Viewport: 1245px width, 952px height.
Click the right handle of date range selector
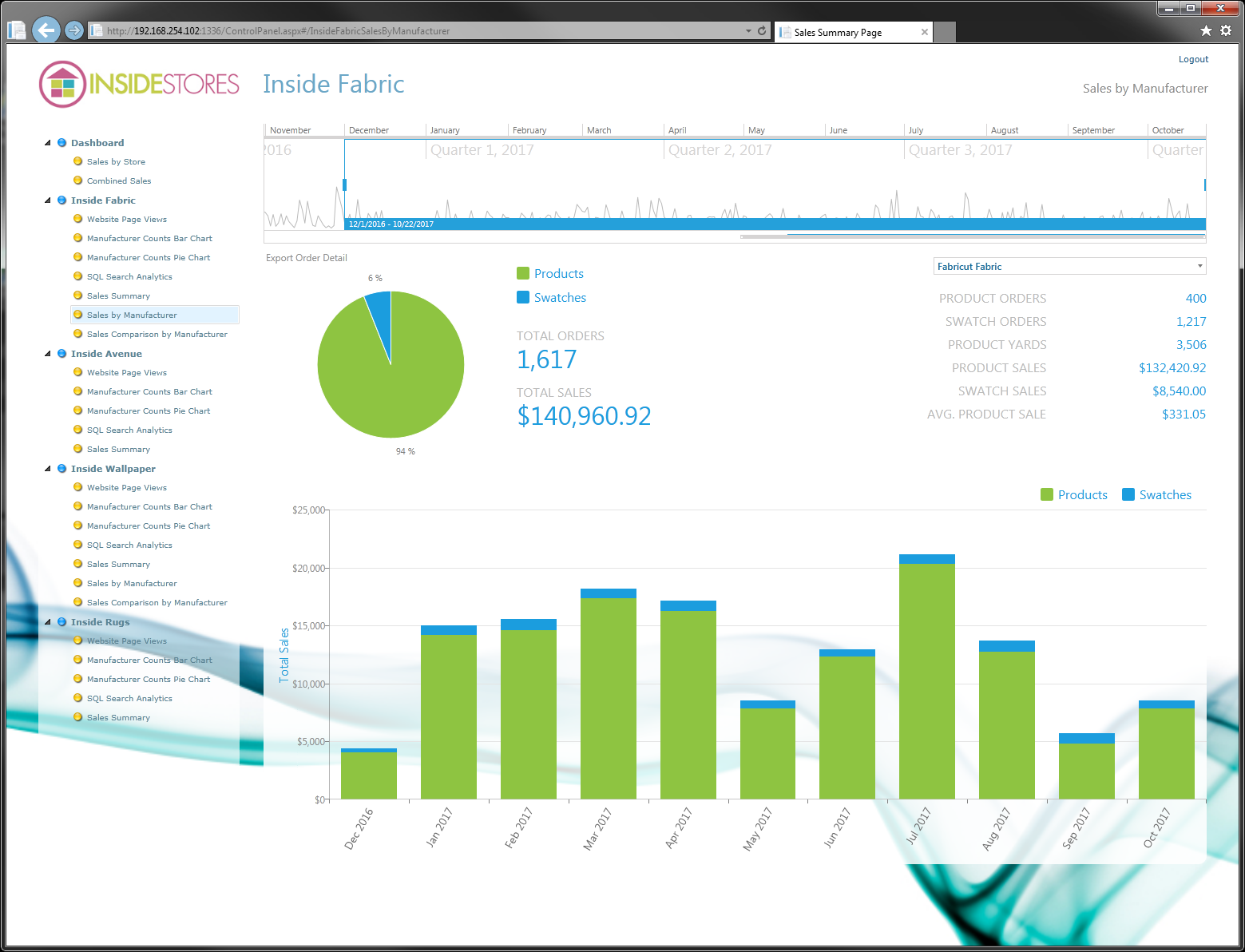click(x=1204, y=184)
